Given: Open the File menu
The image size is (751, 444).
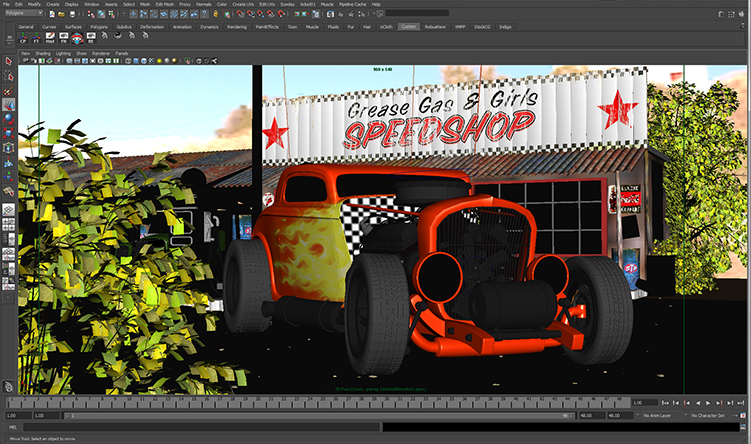Looking at the screenshot, I should pos(6,4).
